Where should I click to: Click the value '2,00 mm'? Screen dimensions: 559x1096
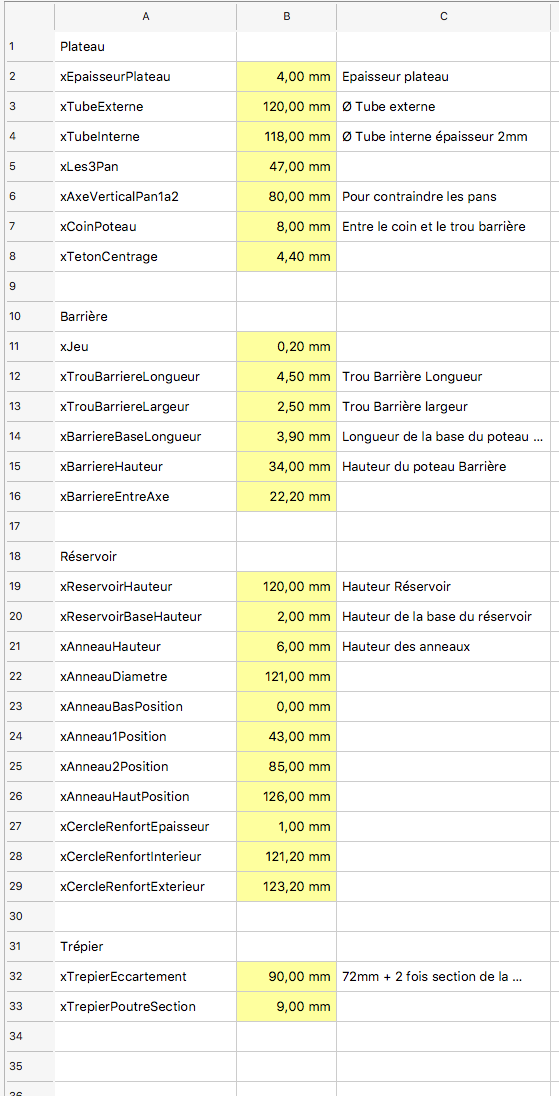286,616
